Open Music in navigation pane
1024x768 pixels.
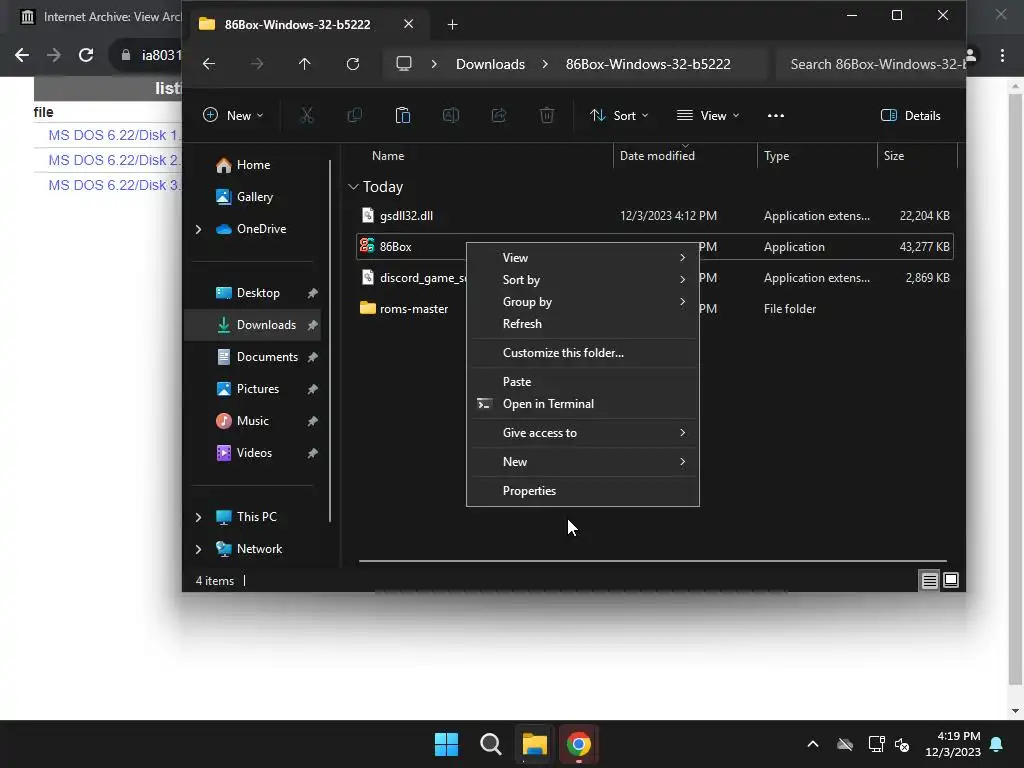pos(252,421)
